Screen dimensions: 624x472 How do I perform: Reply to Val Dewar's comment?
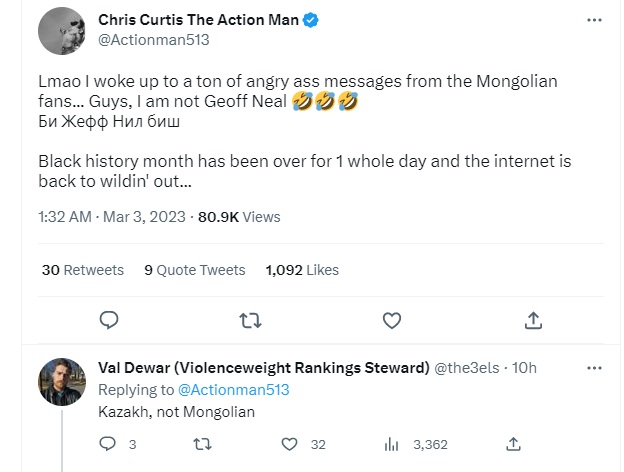click(x=110, y=443)
